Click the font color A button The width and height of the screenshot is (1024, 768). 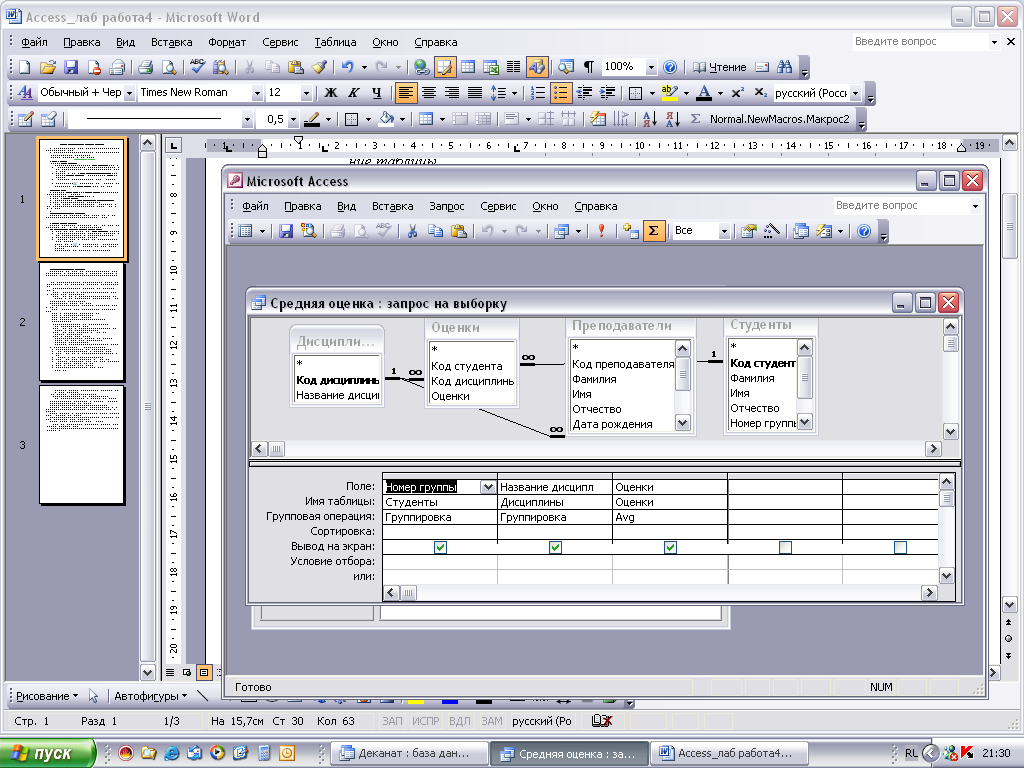point(703,93)
